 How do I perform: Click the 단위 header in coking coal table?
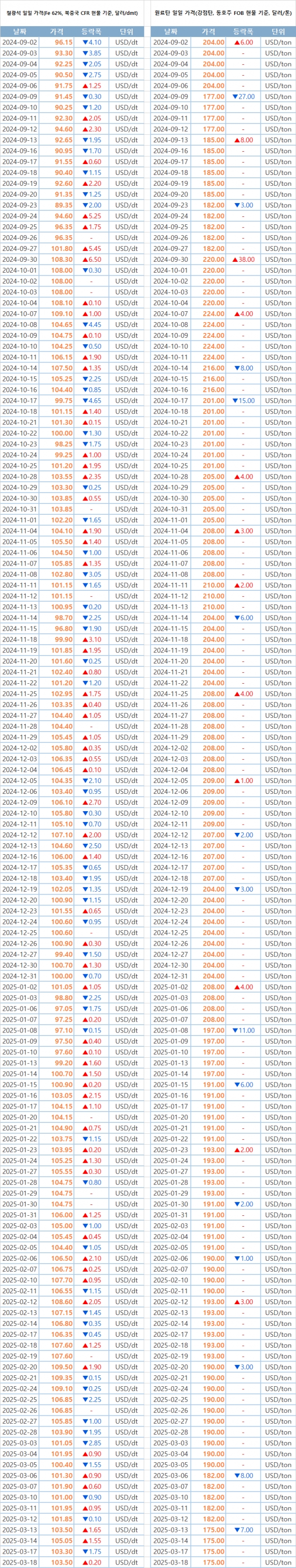coord(278,32)
